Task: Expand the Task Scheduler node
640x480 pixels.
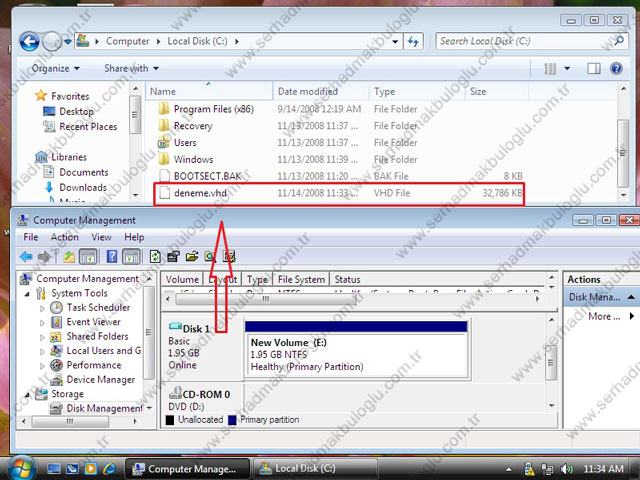Action: [x=42, y=308]
